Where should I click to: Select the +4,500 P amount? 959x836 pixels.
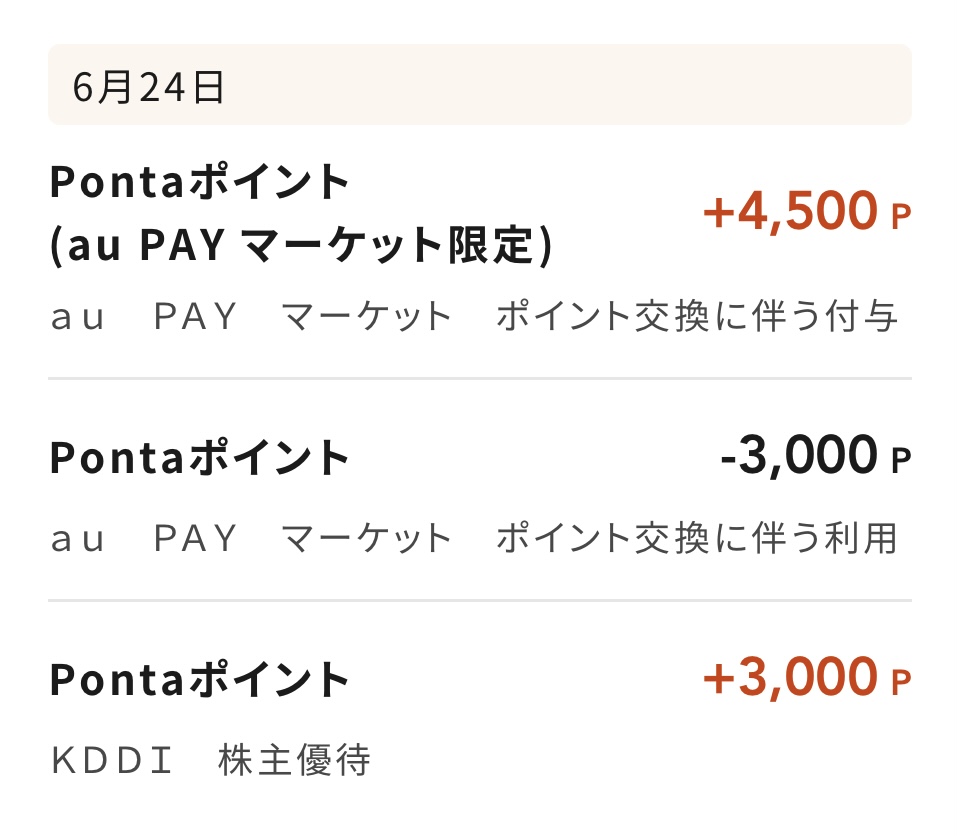pyautogui.click(x=807, y=211)
